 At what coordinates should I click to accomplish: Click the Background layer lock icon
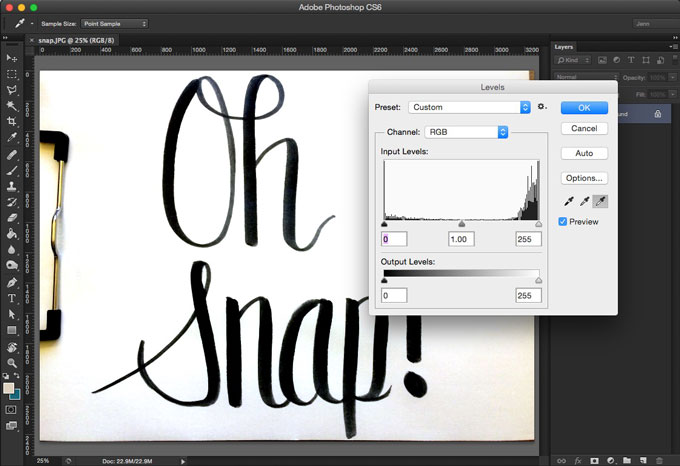(658, 114)
